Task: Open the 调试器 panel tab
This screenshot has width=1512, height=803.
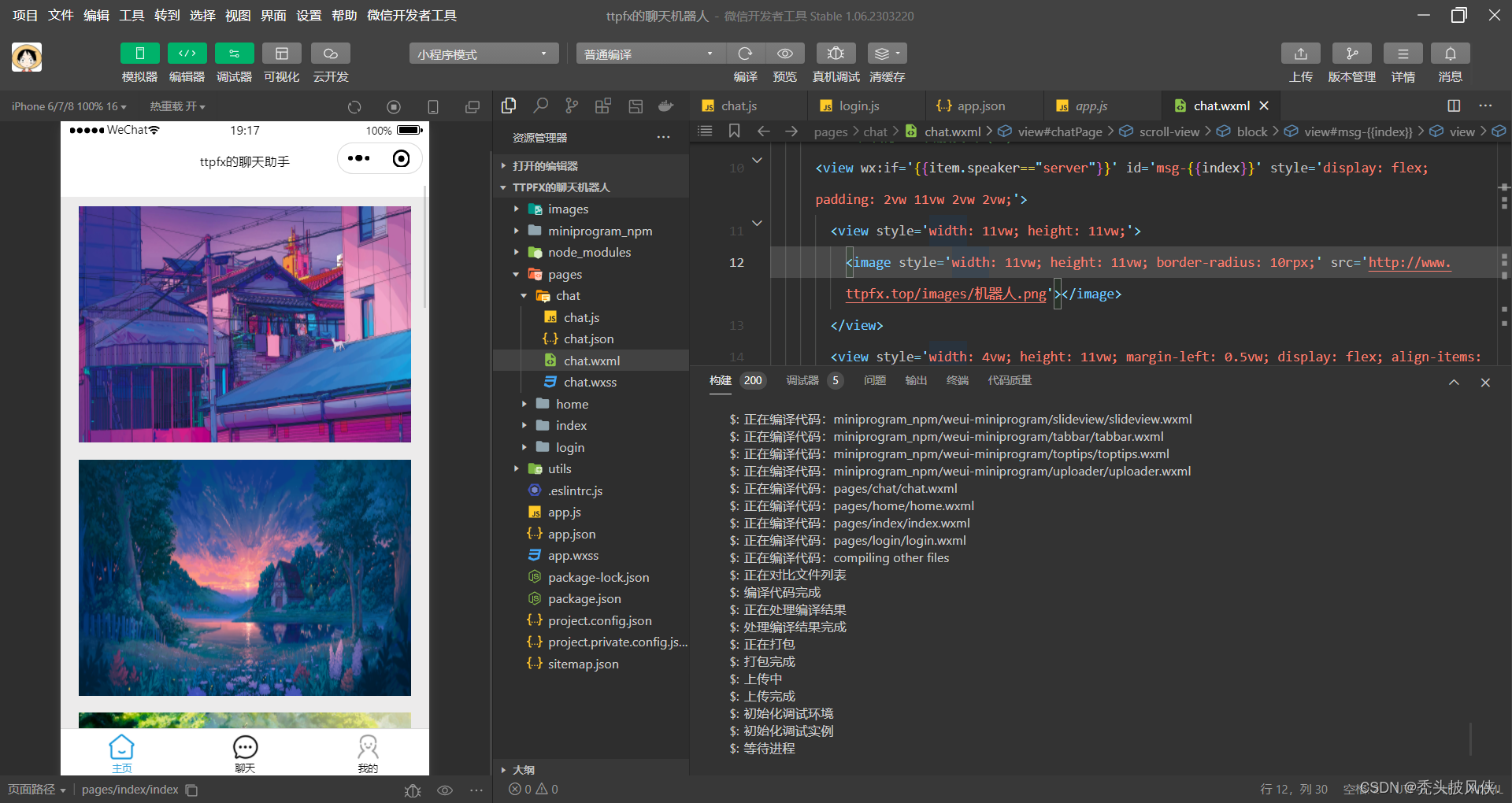Action: click(x=802, y=381)
